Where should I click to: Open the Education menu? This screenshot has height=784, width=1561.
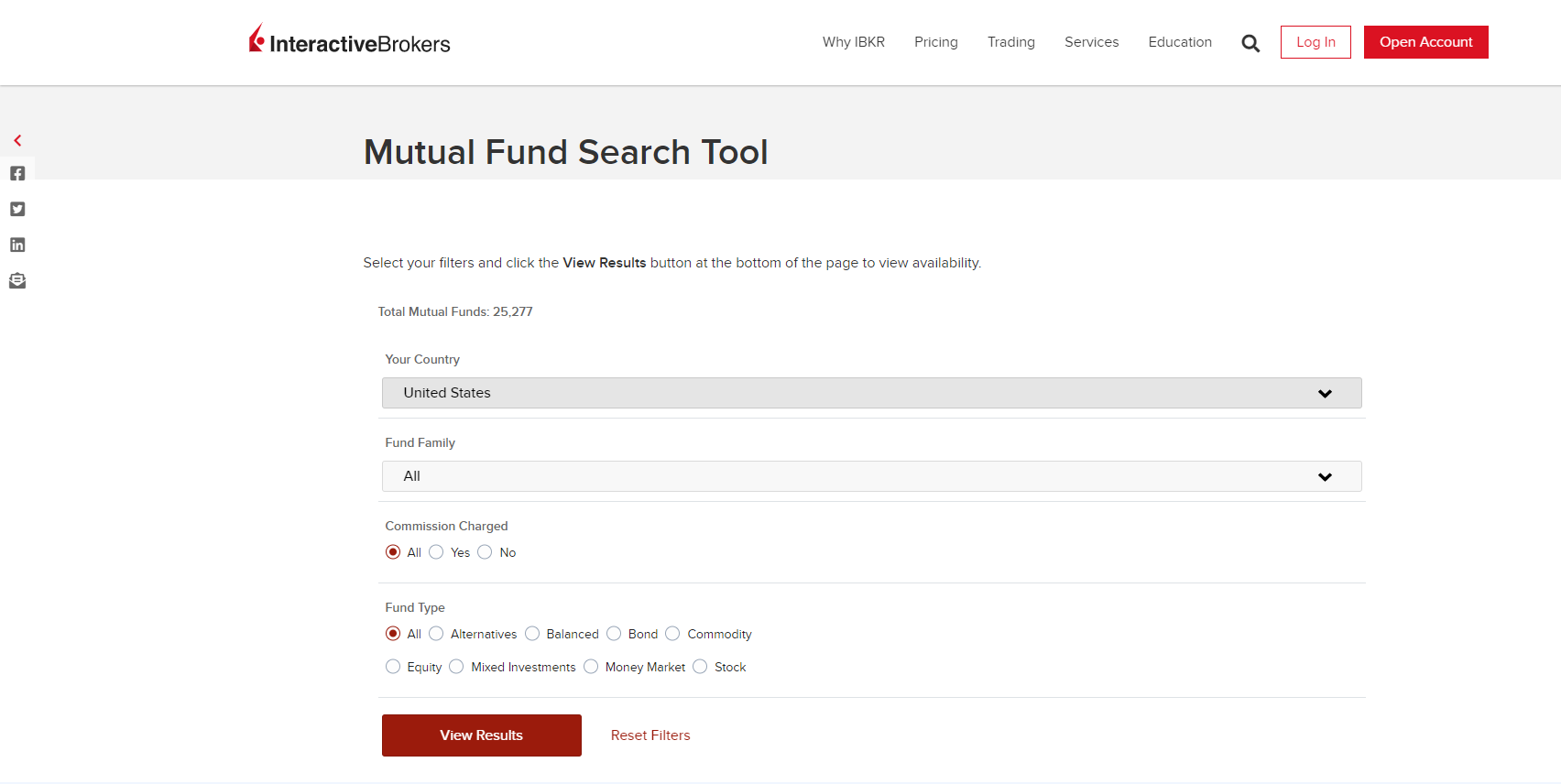coord(1179,42)
